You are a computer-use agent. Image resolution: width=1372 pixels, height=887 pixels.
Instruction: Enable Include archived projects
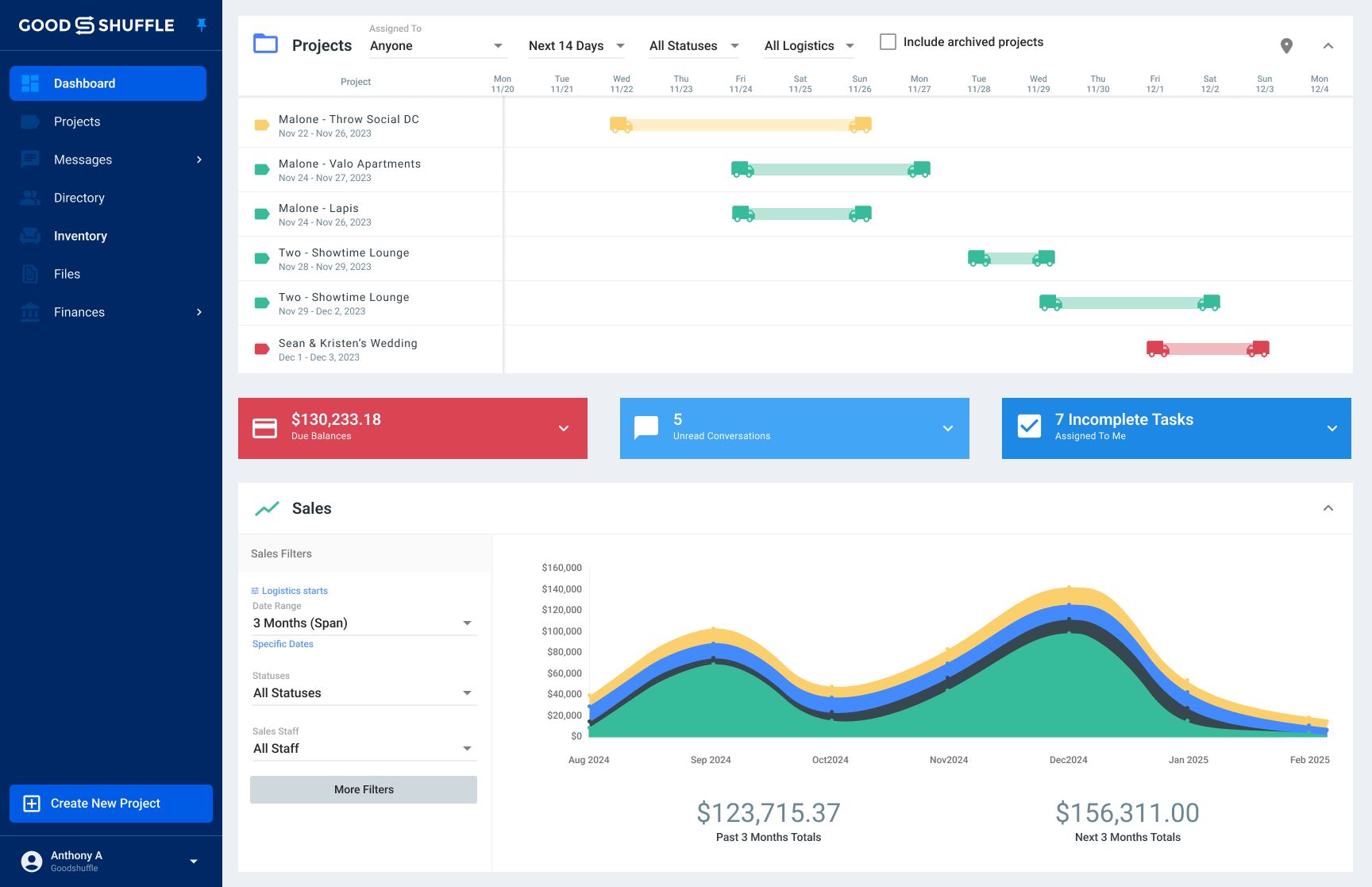point(888,41)
